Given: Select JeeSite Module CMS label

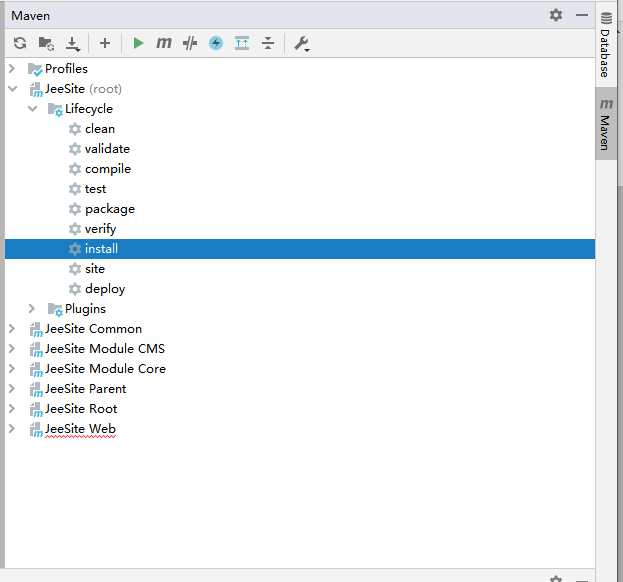Looking at the screenshot, I should coord(105,348).
